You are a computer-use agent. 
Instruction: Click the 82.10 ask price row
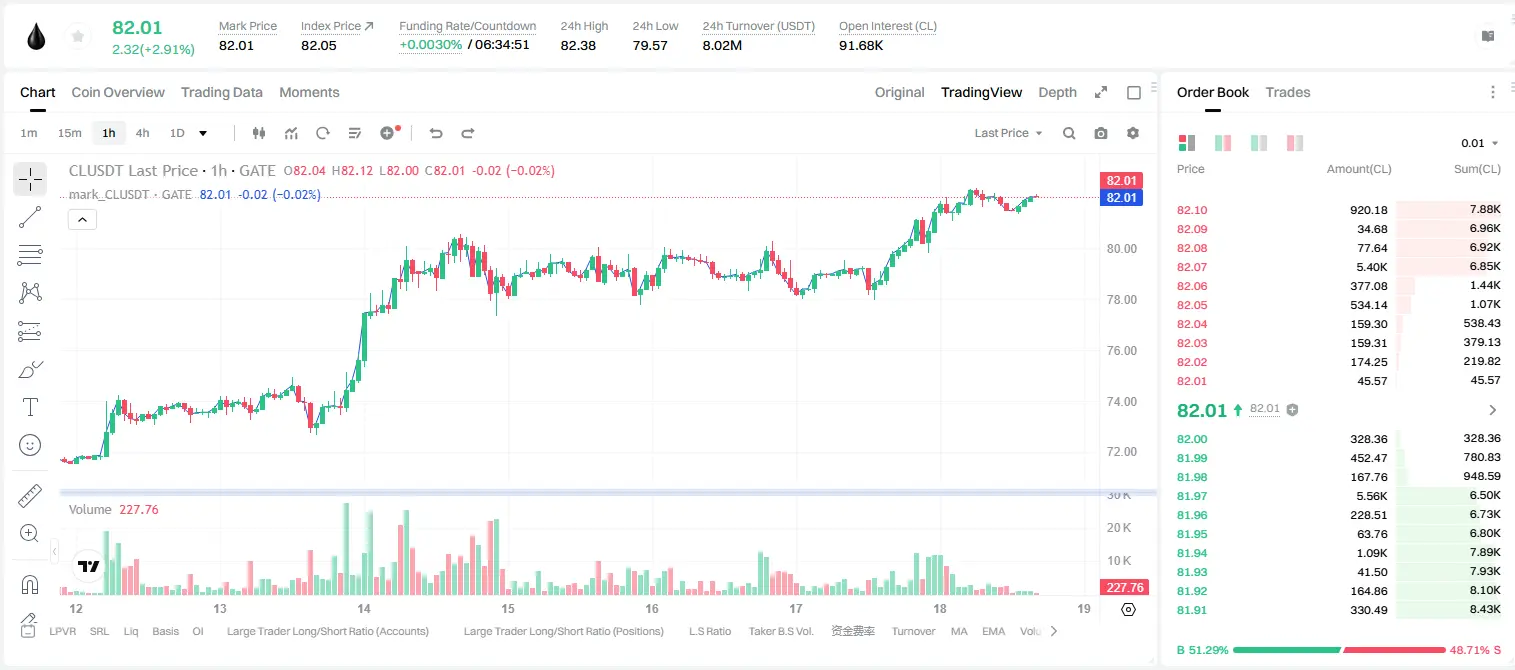(x=1339, y=210)
